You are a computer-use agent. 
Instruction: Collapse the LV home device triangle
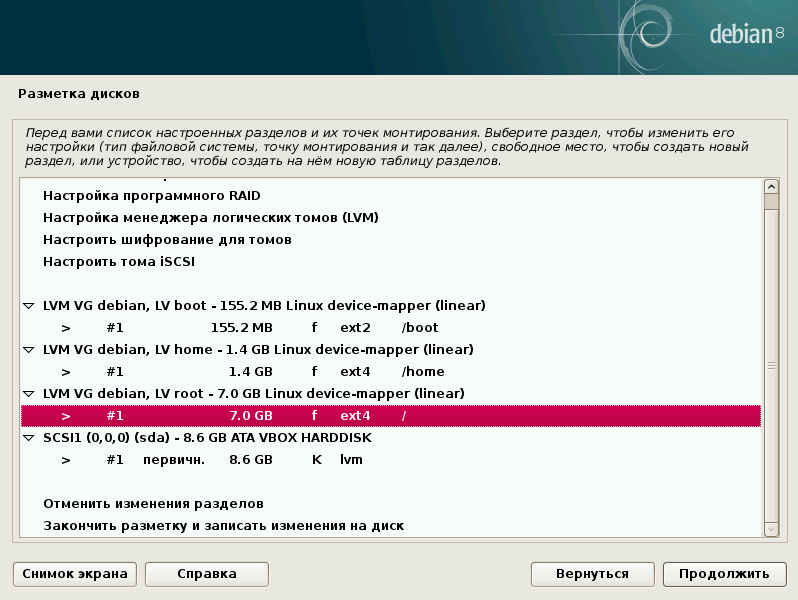coord(28,349)
